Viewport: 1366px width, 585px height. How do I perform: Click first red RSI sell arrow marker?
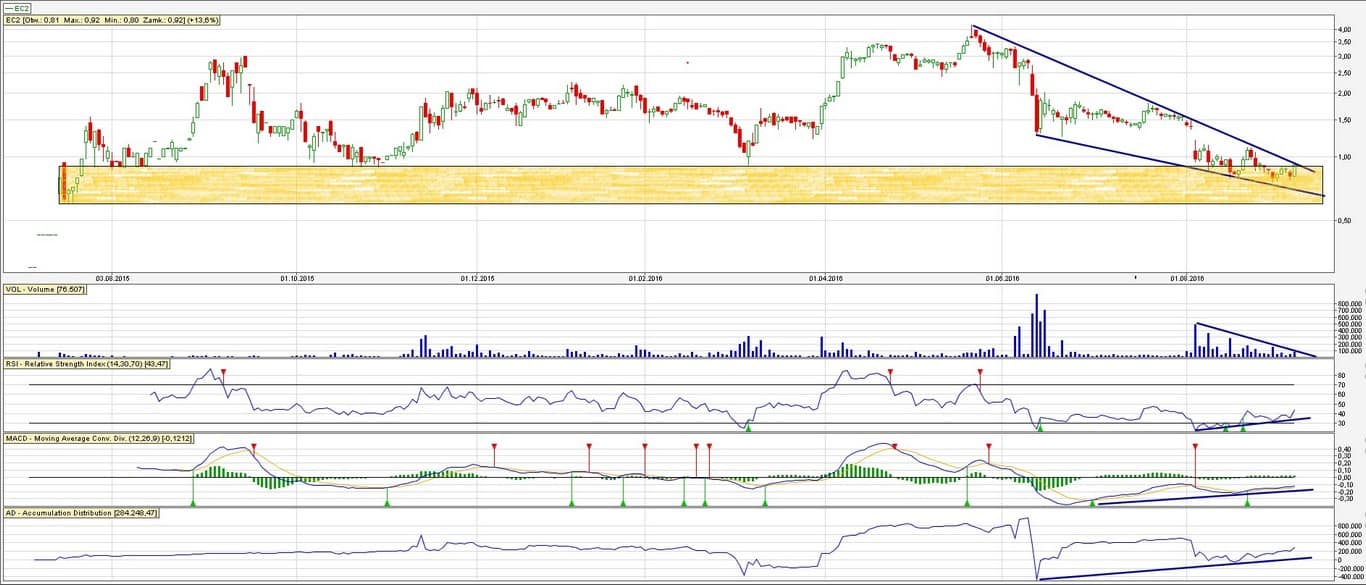click(224, 373)
